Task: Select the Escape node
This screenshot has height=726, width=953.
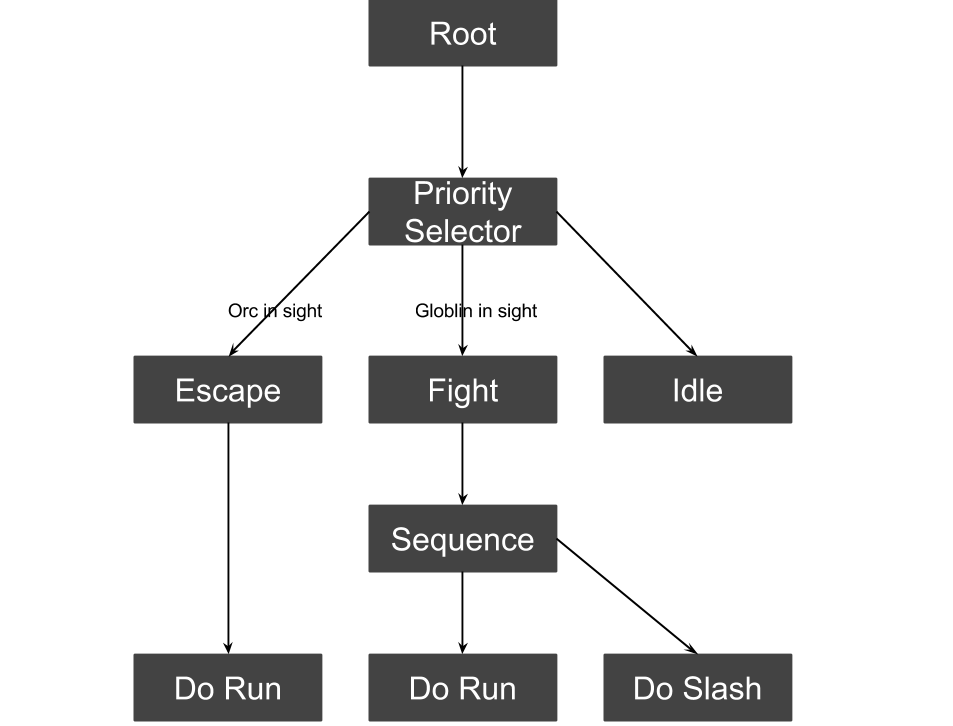Action: click(228, 389)
